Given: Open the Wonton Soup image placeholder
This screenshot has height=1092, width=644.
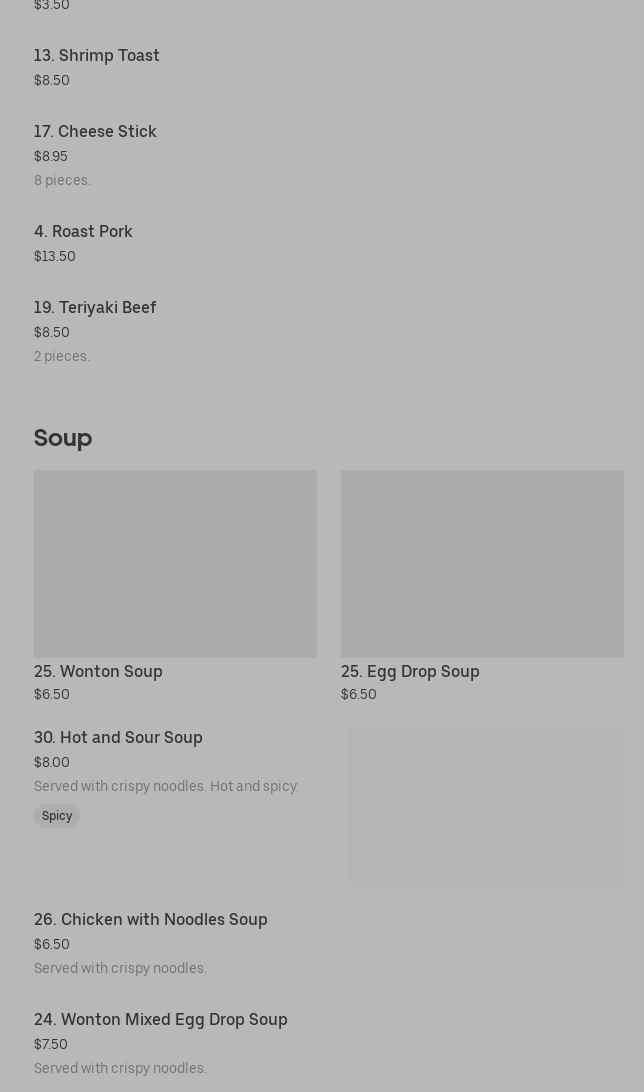Looking at the screenshot, I should [x=175, y=563].
